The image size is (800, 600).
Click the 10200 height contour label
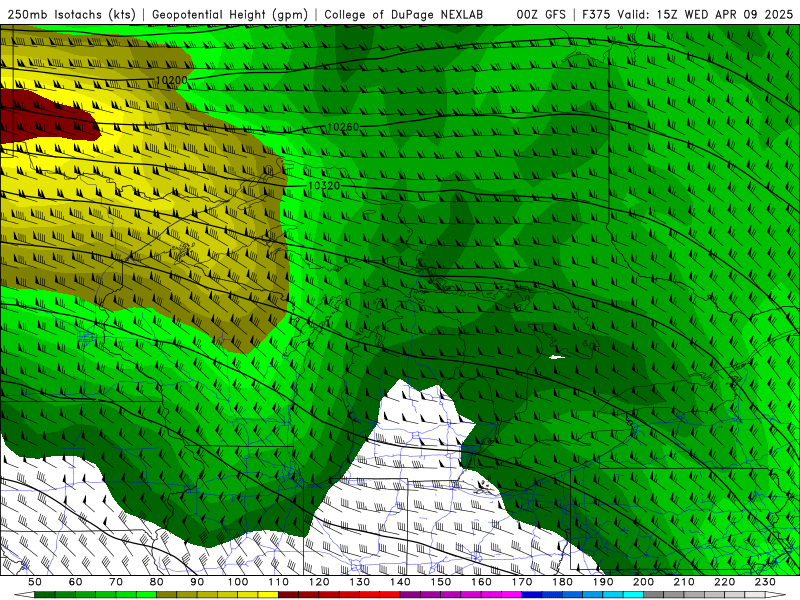(171, 80)
